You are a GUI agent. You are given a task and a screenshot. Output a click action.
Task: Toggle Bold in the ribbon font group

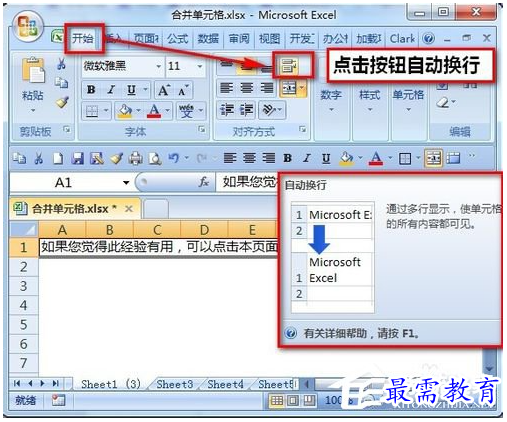point(91,90)
